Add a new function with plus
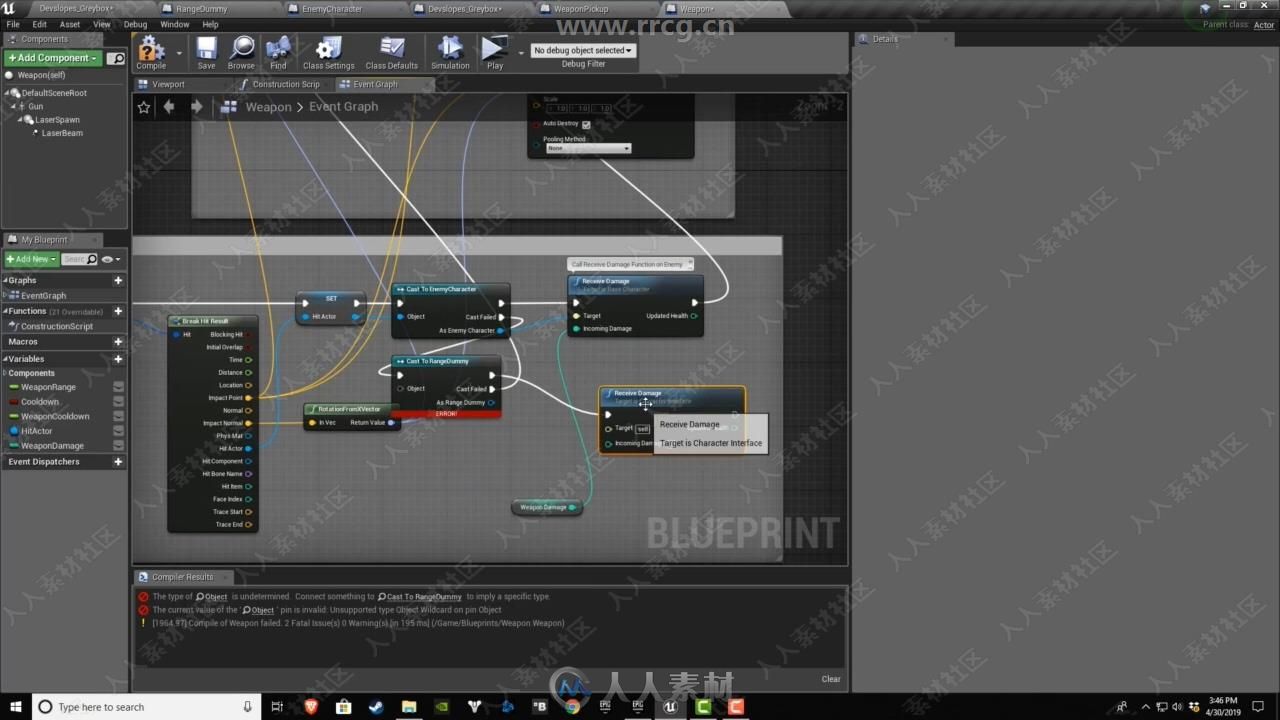Image resolution: width=1280 pixels, height=720 pixels. pos(118,311)
